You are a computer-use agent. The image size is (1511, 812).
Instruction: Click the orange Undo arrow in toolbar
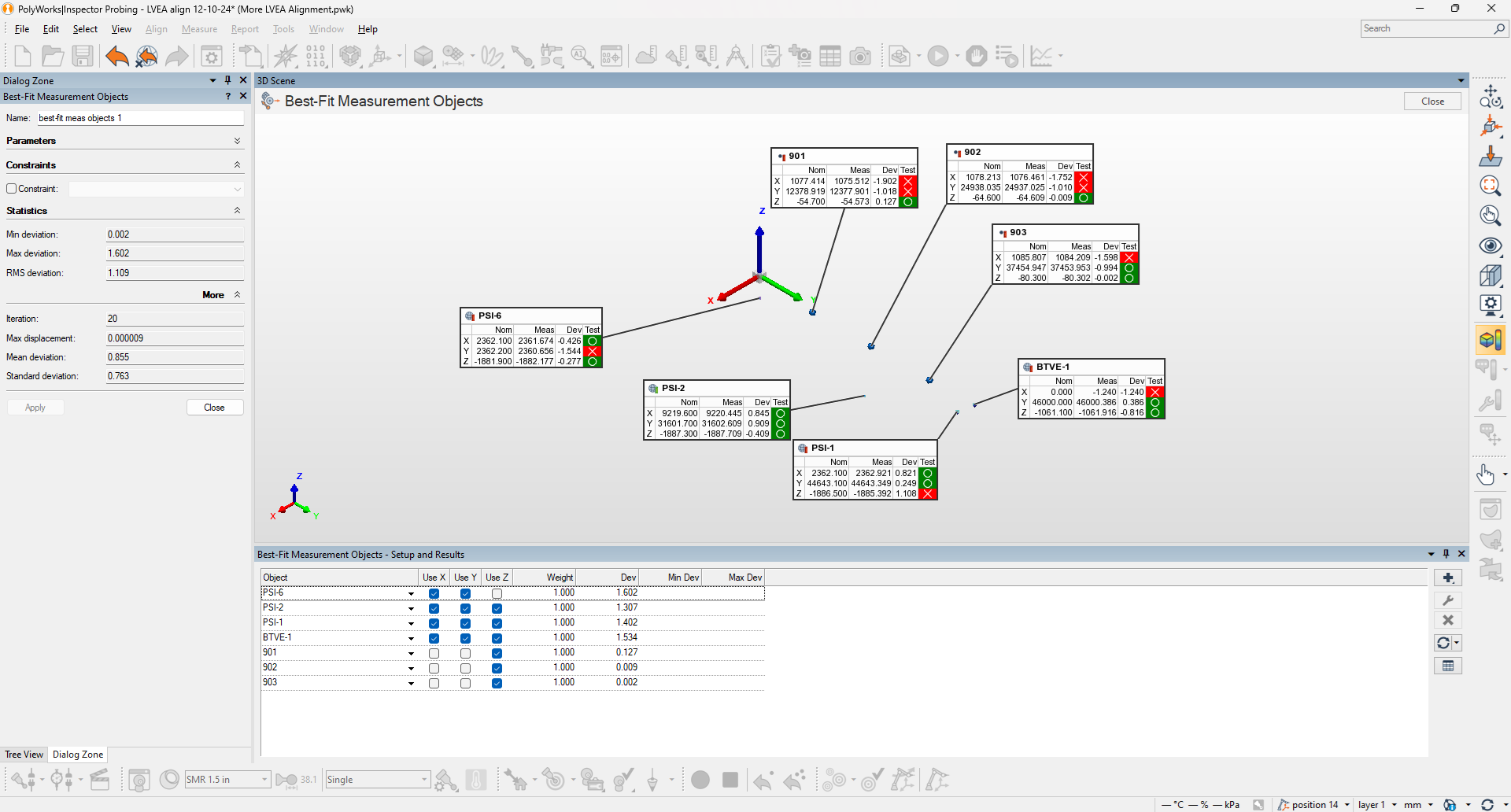(x=116, y=56)
